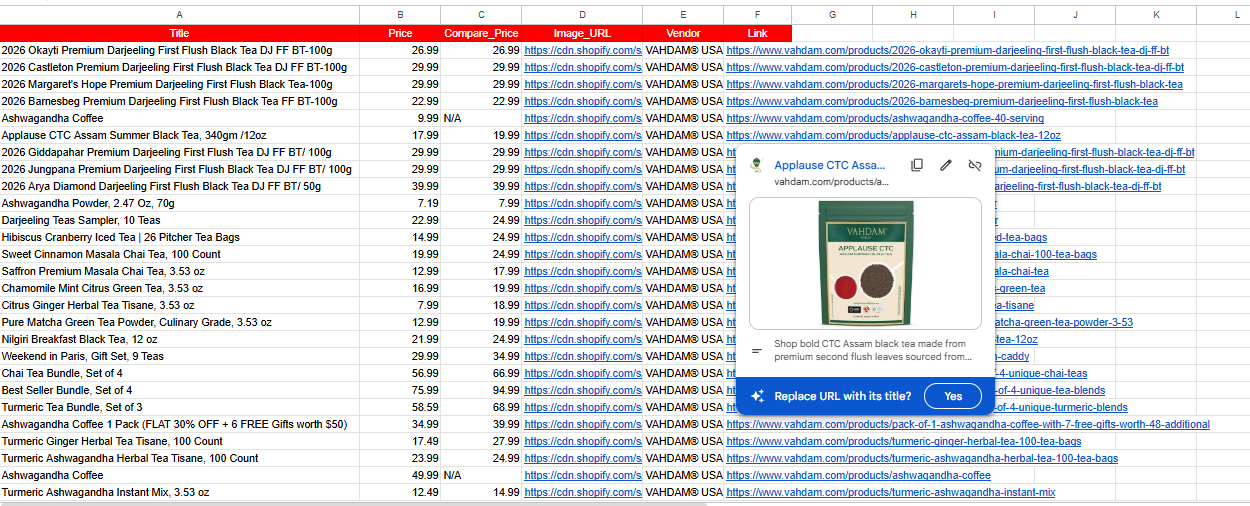Viewport: 1250px width, 506px height.
Task: Select column G header
Action: pos(832,15)
